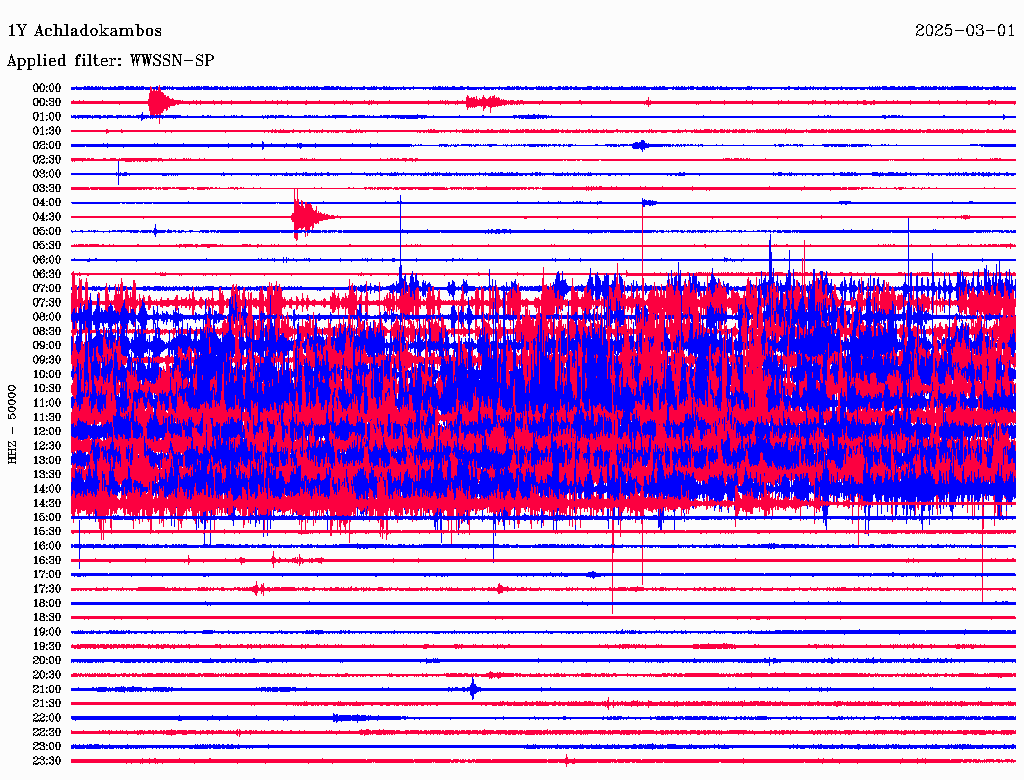This screenshot has height=780, width=1024.
Task: Click the 20:30 time label
Action: coord(47,675)
